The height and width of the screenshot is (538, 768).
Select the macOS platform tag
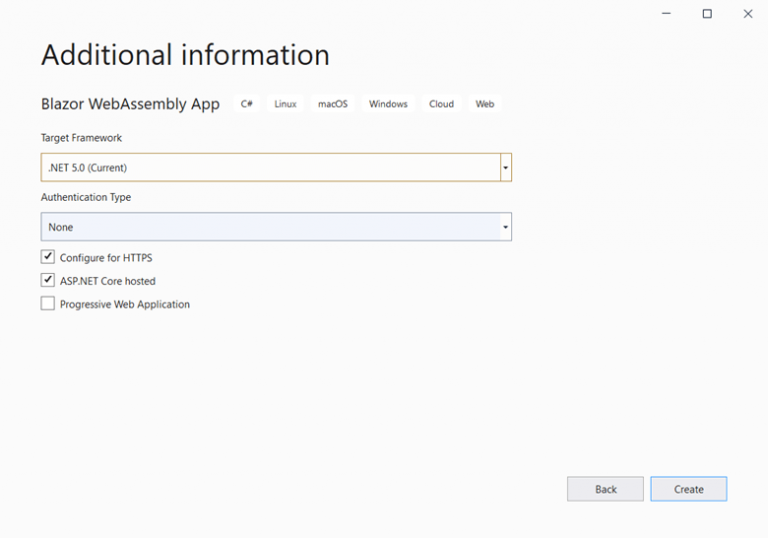(333, 104)
